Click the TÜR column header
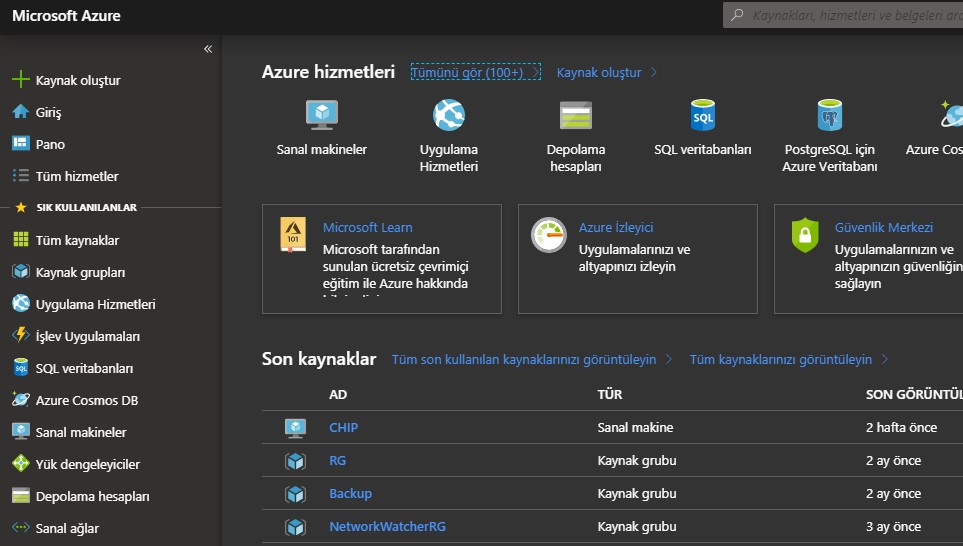The width and height of the screenshot is (963, 546). click(x=610, y=394)
